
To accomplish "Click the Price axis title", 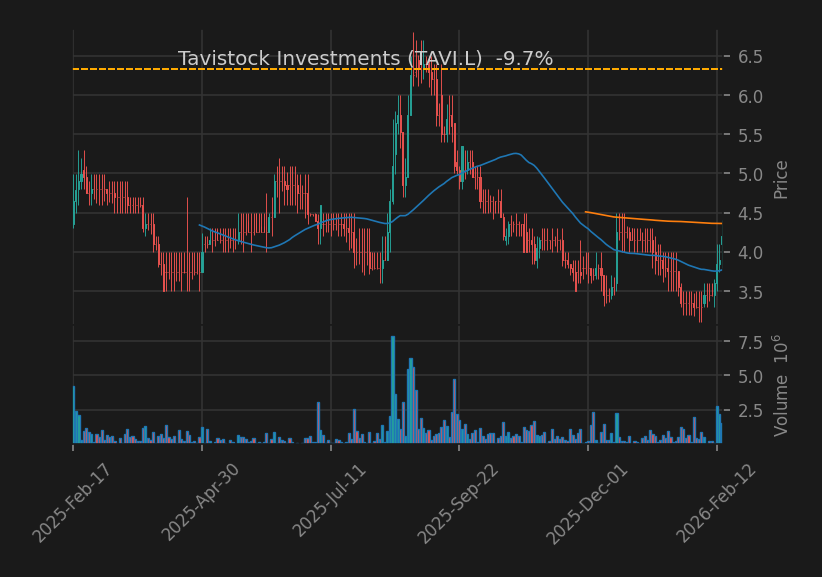I will 781,177.
